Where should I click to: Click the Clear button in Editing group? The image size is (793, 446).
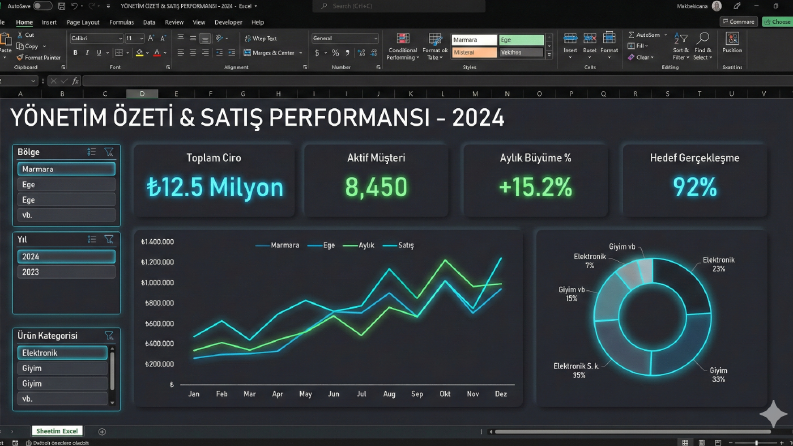[x=641, y=57]
